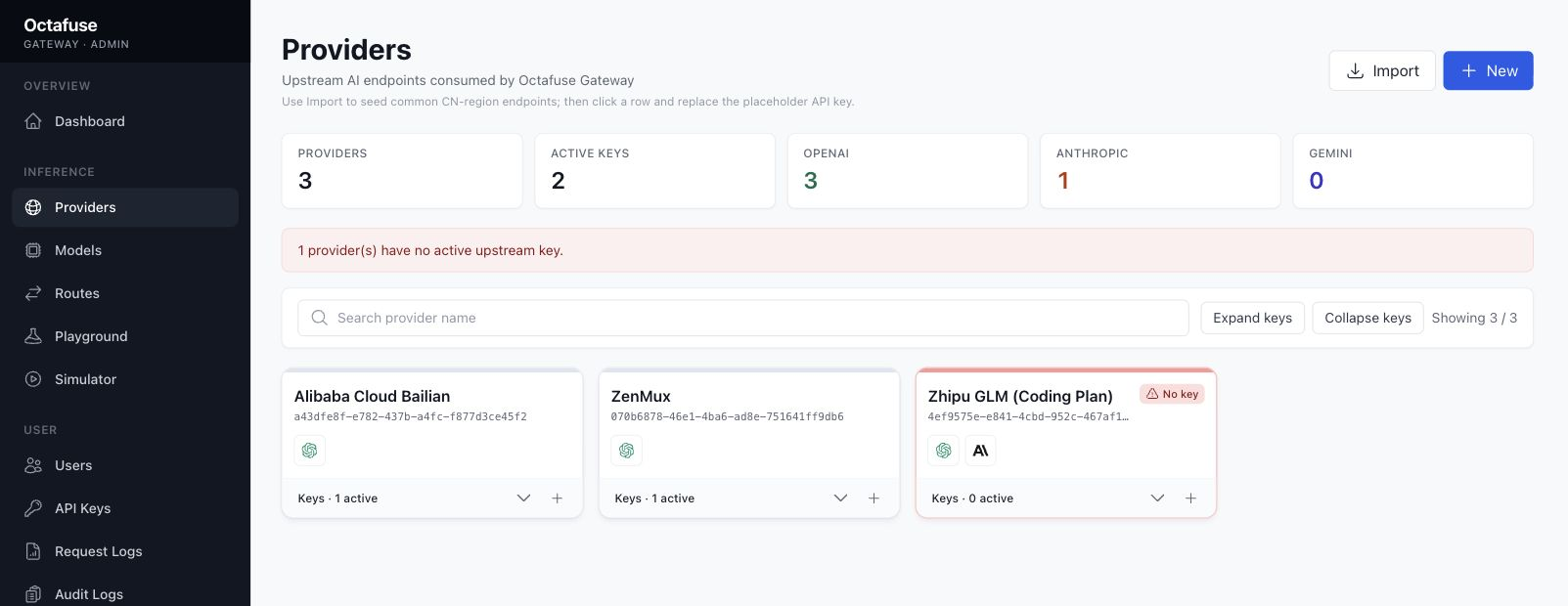
Task: Go to Routes page
Action: [125, 293]
